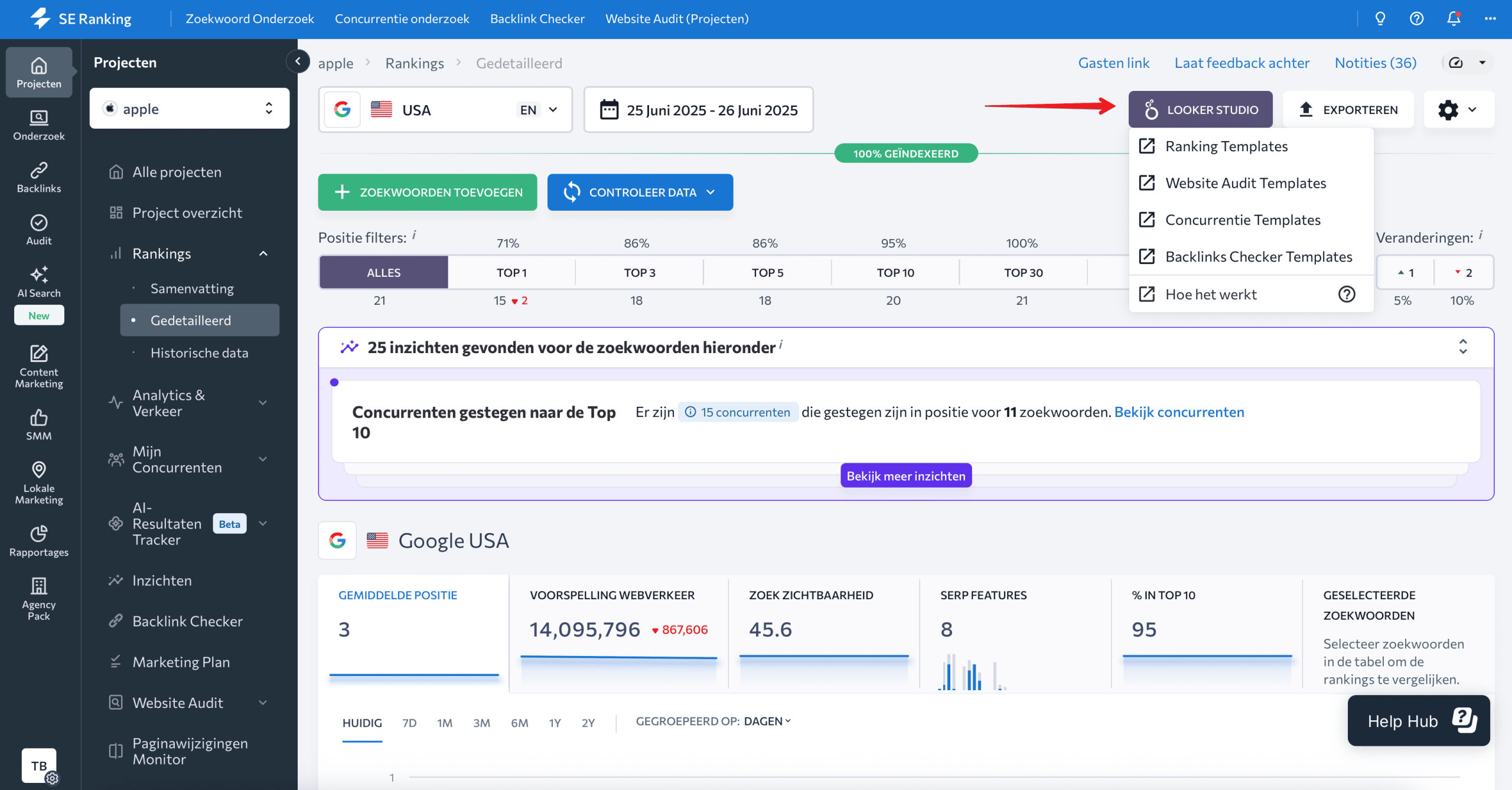
Task: Expand AI-Resultaten Tracker section
Action: coord(263,524)
